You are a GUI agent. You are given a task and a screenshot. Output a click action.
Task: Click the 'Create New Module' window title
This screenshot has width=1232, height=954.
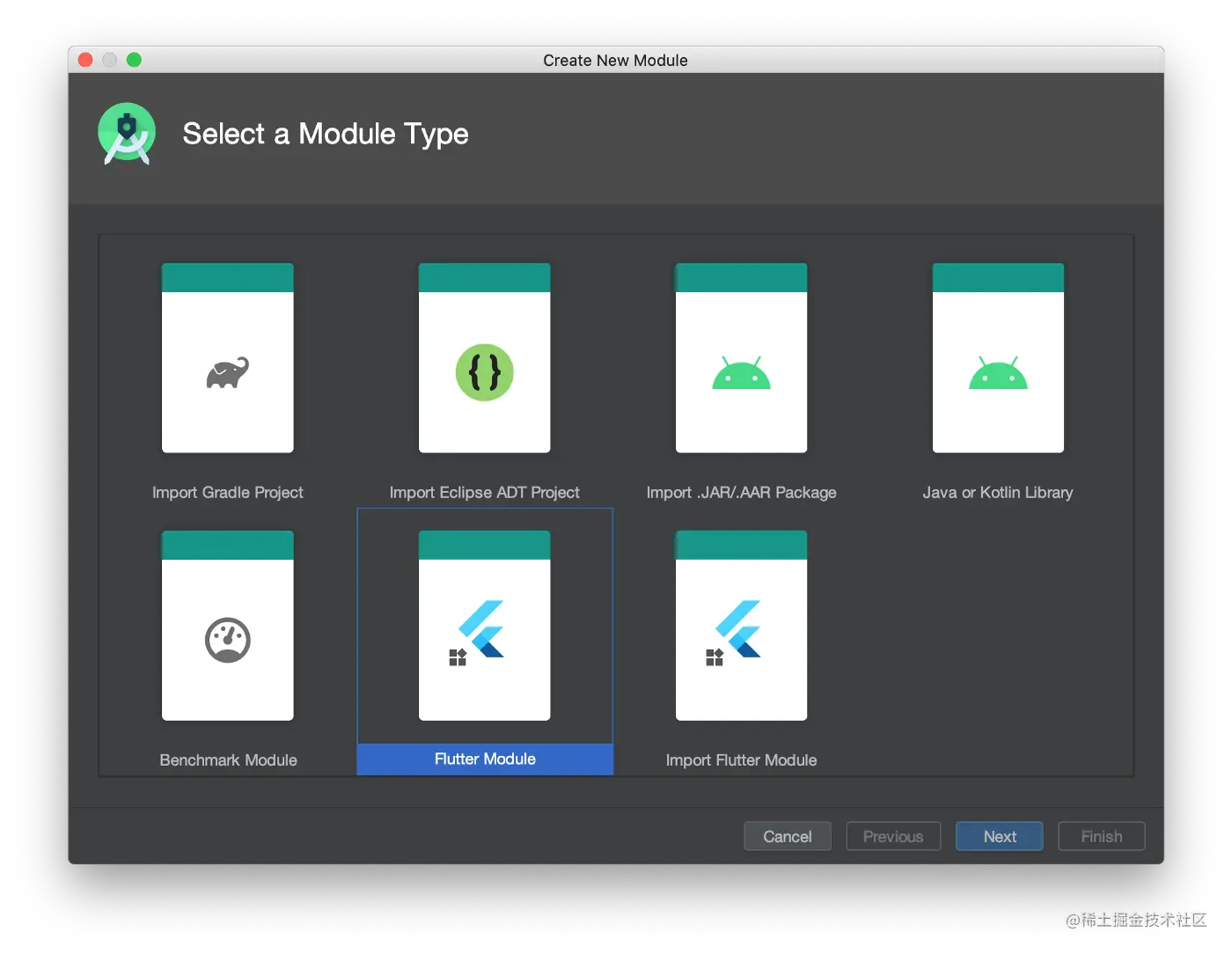[x=616, y=60]
